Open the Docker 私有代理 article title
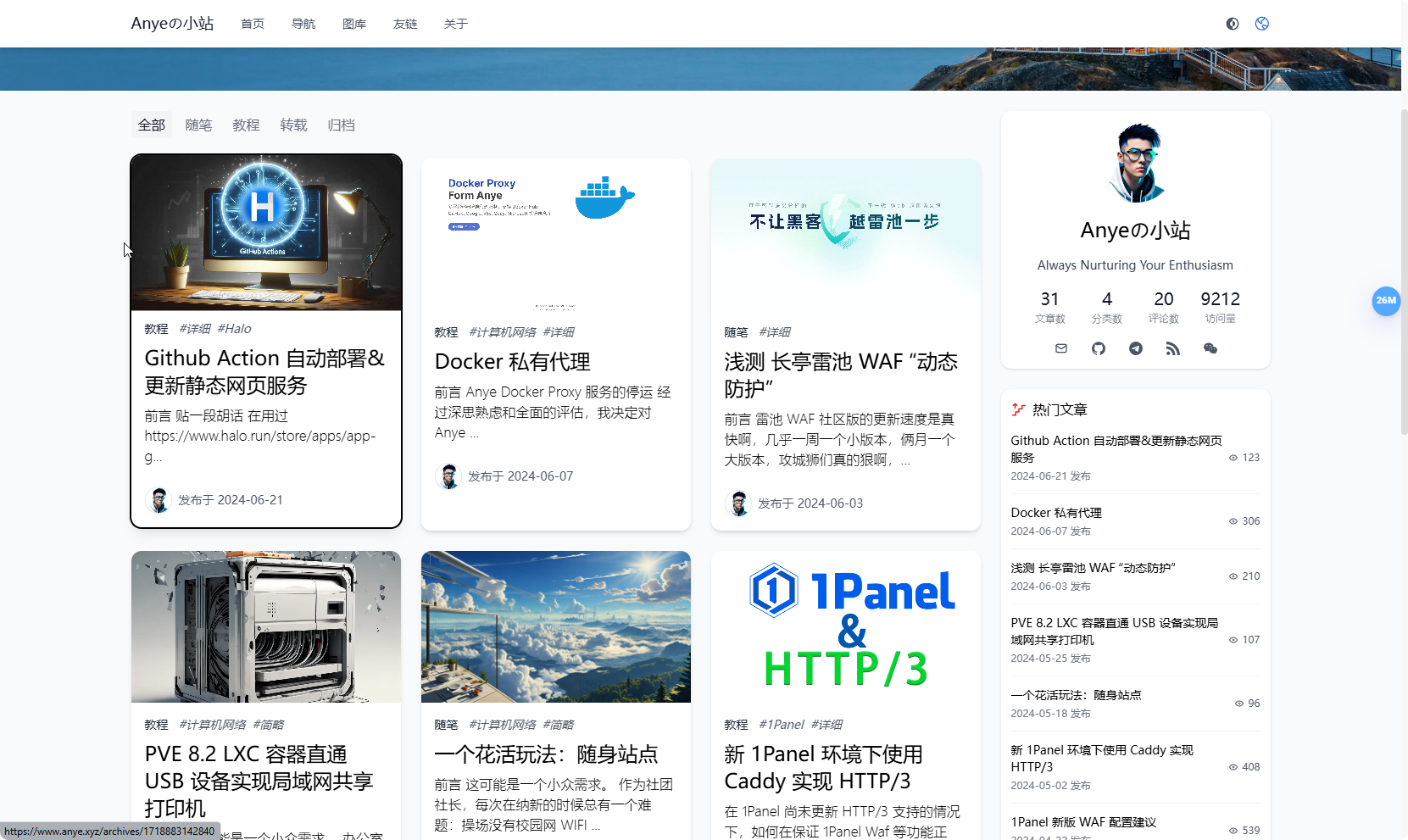This screenshot has width=1408, height=840. coord(513,362)
